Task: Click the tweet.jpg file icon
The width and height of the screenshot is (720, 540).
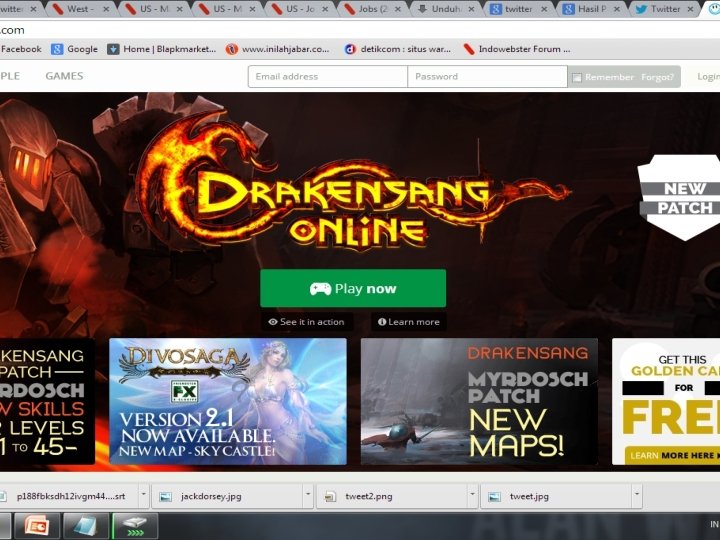Action: point(494,496)
